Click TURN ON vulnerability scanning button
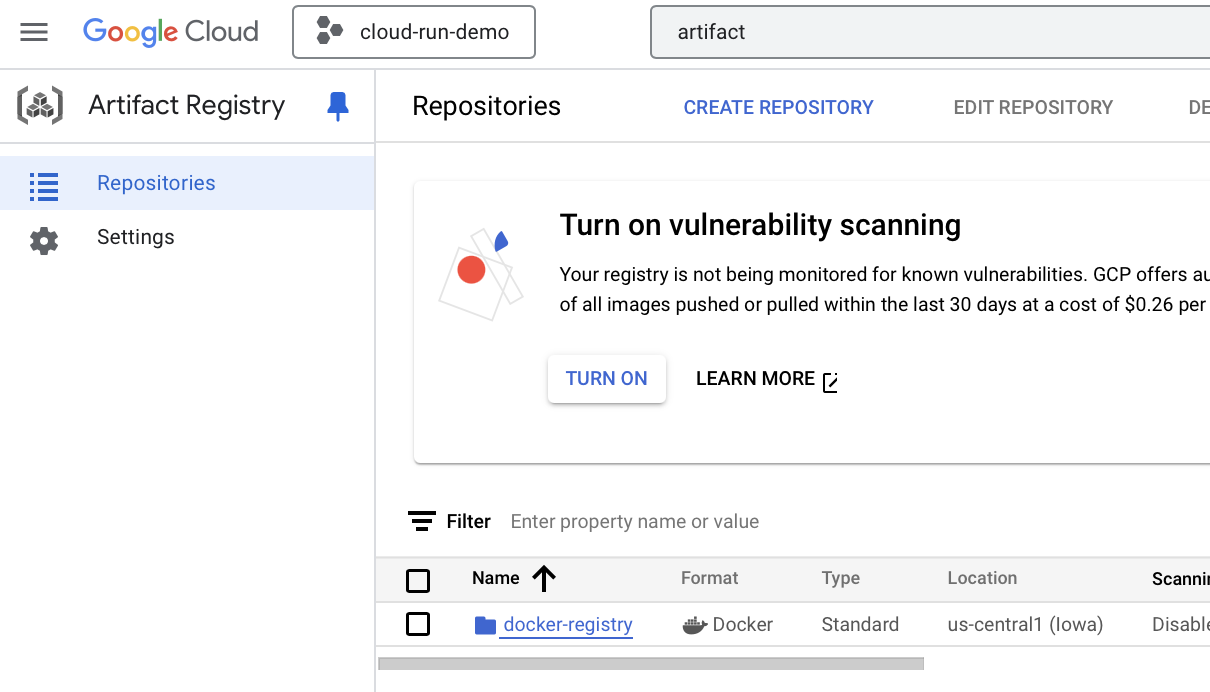 click(x=607, y=379)
